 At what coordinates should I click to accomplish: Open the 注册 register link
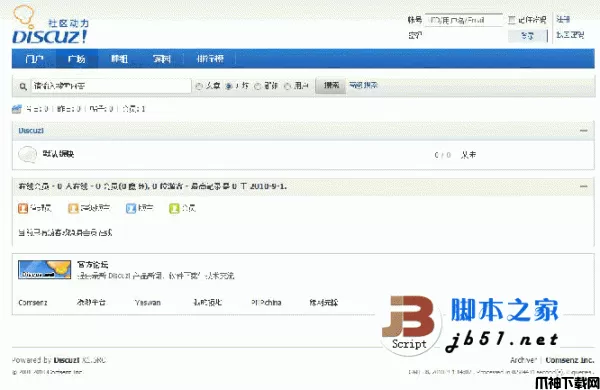[563, 19]
